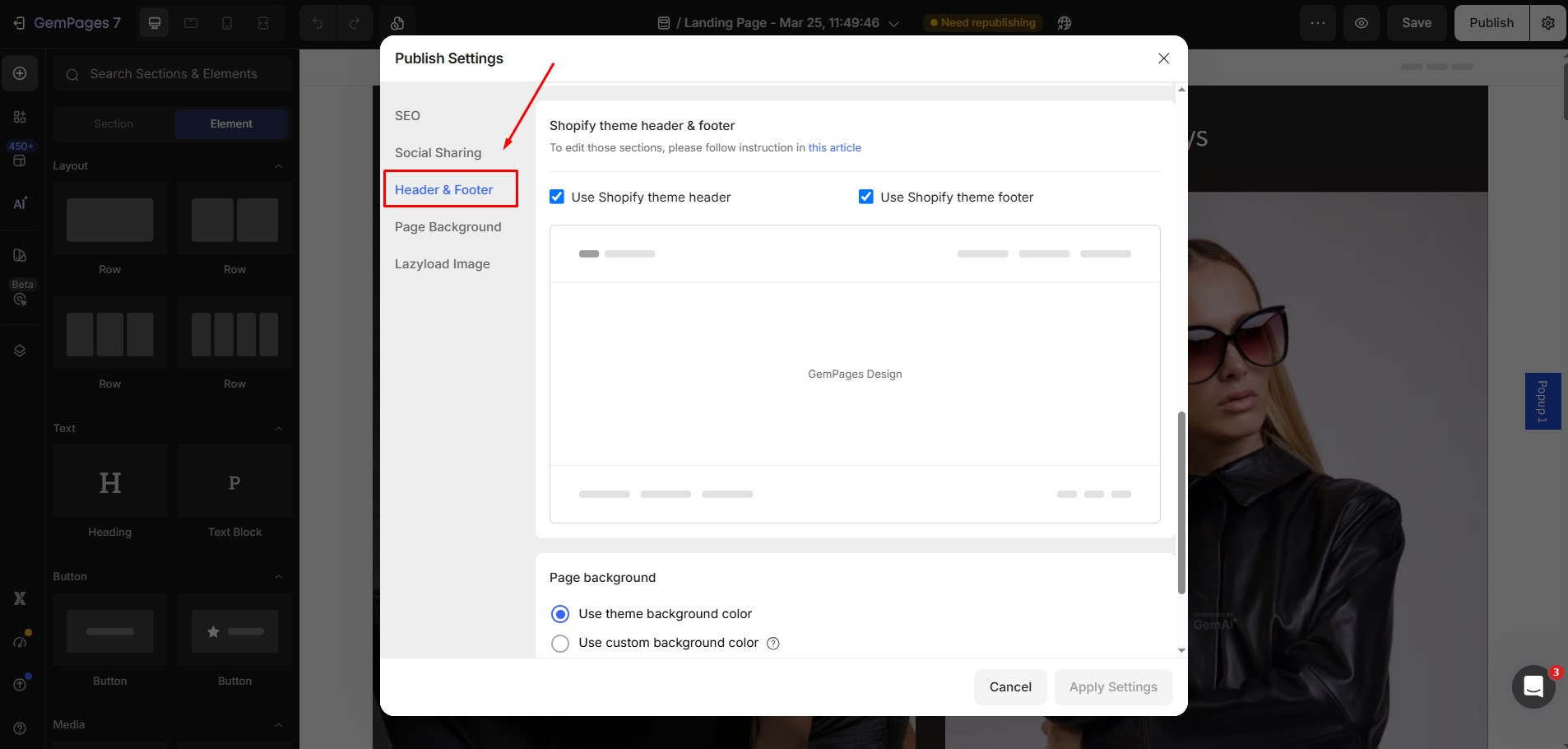Select the Text Block element

(234, 481)
